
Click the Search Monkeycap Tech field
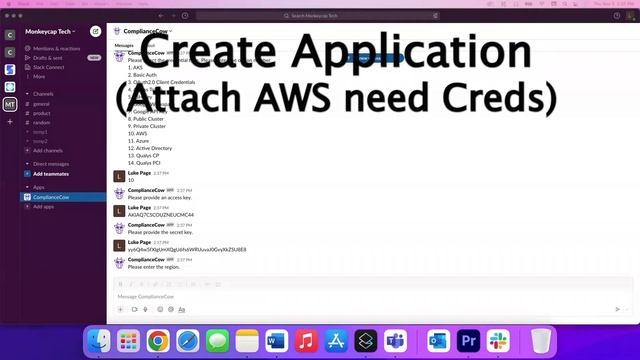point(318,16)
